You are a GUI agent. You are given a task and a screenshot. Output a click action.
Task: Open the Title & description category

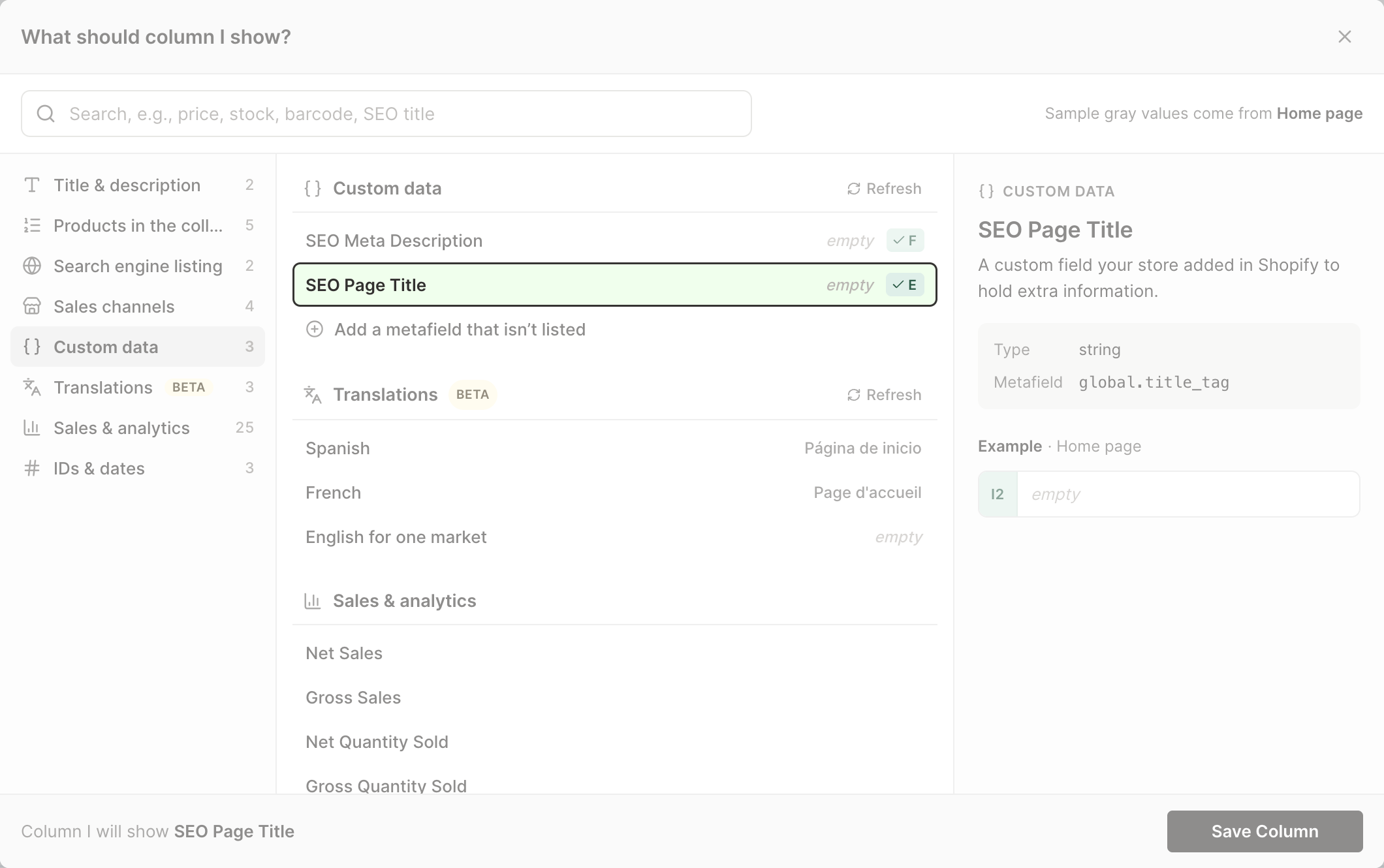[138, 185]
